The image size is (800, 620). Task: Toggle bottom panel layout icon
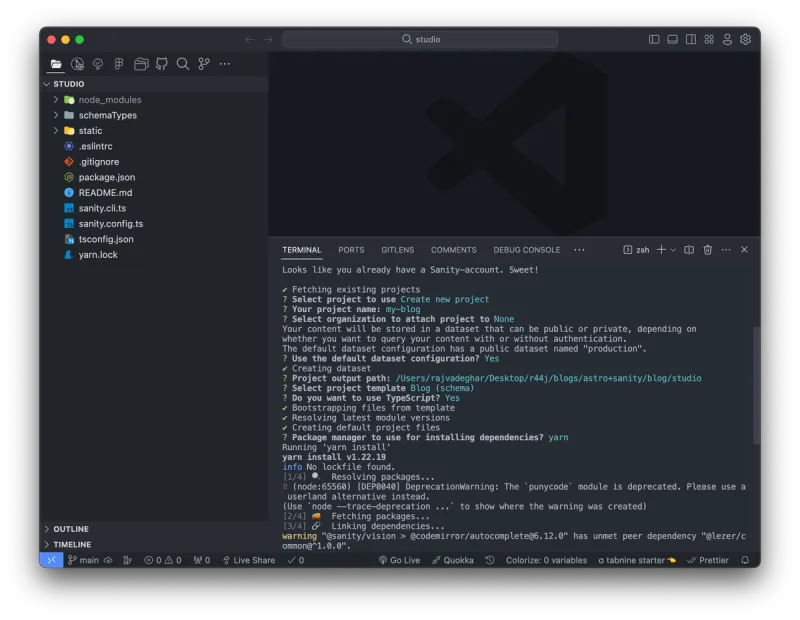tap(672, 39)
